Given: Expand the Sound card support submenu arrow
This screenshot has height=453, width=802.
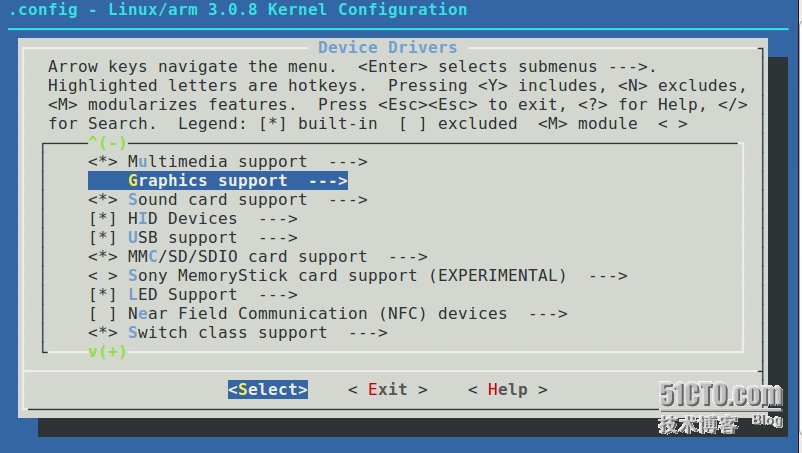Looking at the screenshot, I should tap(348, 200).
